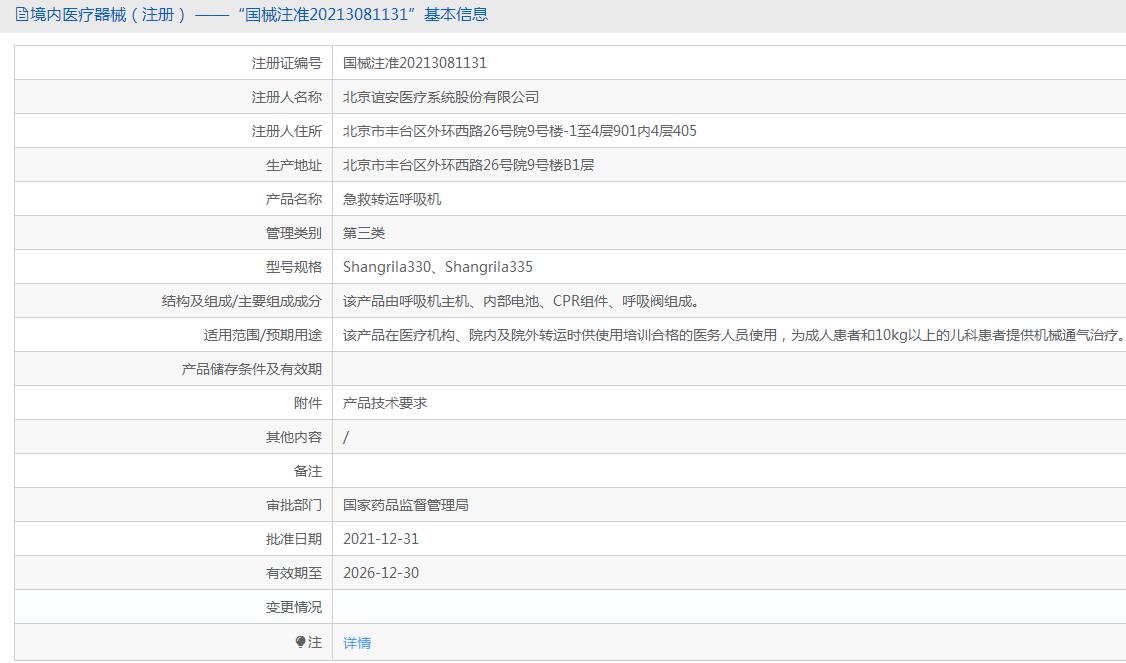Select the expiry date 2026-12-30
This screenshot has height=663, width=1126.
[x=381, y=573]
